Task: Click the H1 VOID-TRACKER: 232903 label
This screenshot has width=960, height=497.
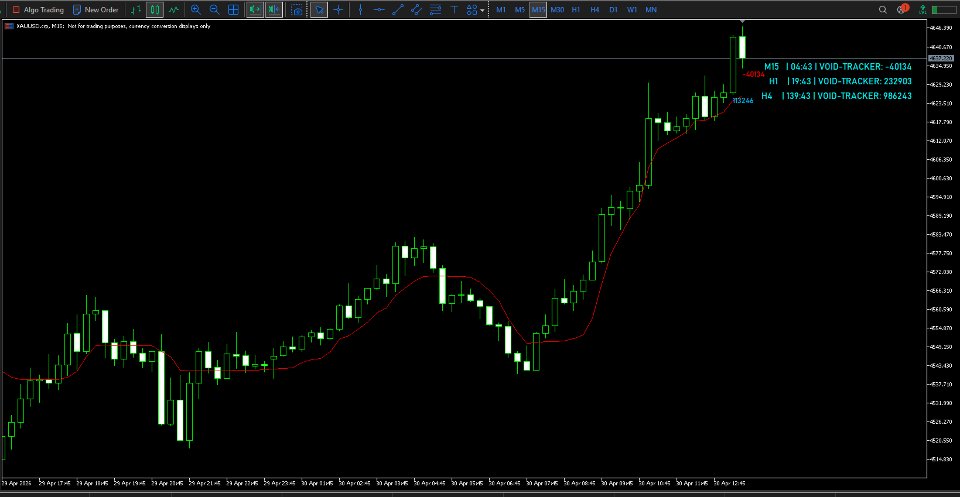Action: coord(841,81)
